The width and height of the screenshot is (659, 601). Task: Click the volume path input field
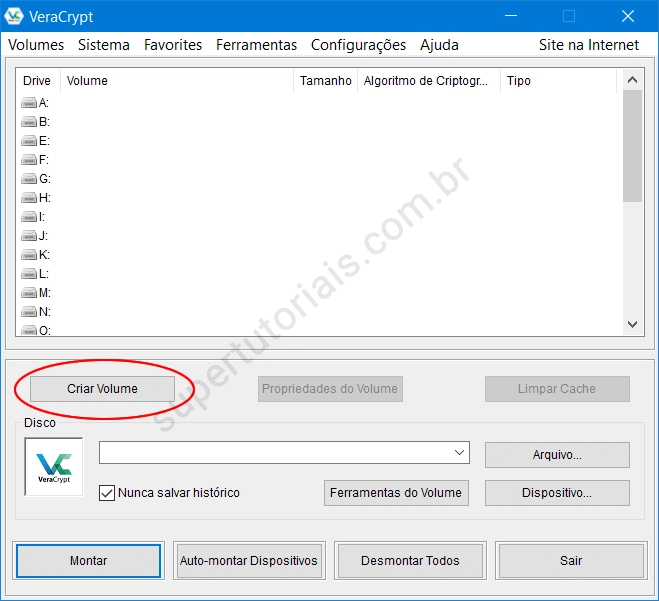[284, 453]
